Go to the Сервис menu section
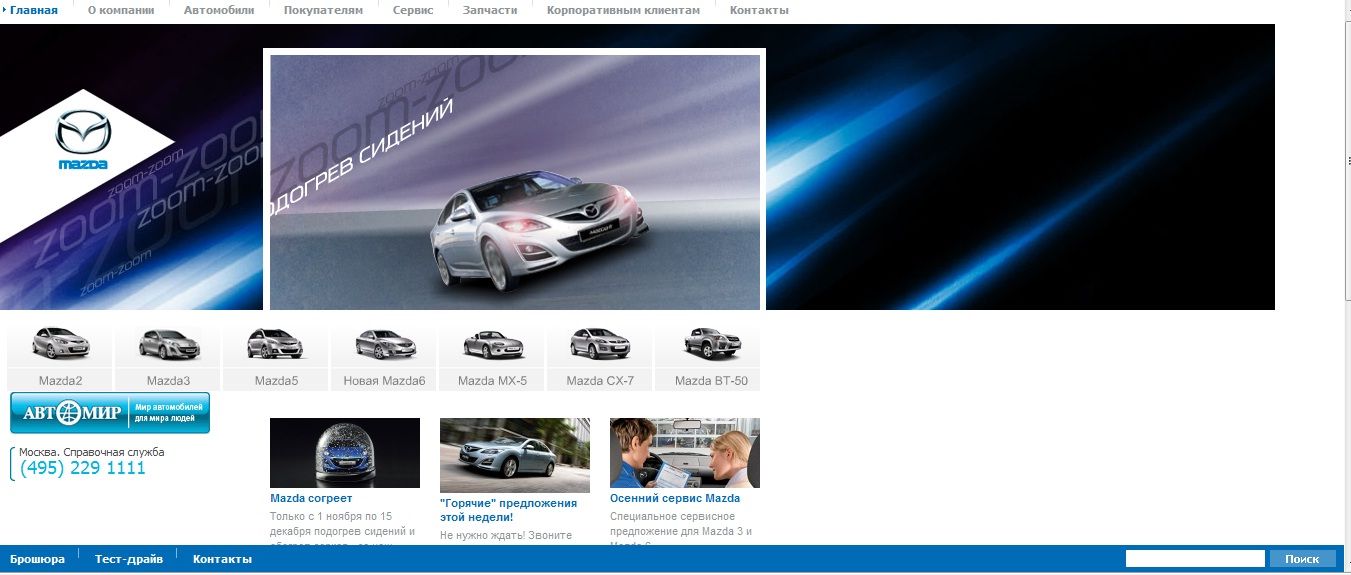This screenshot has width=1351, height=575. click(413, 10)
